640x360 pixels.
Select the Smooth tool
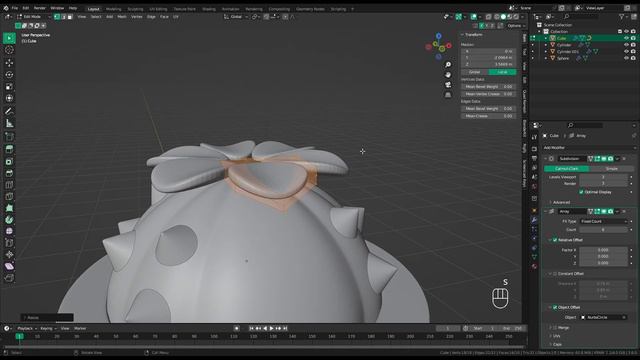coord(9,231)
